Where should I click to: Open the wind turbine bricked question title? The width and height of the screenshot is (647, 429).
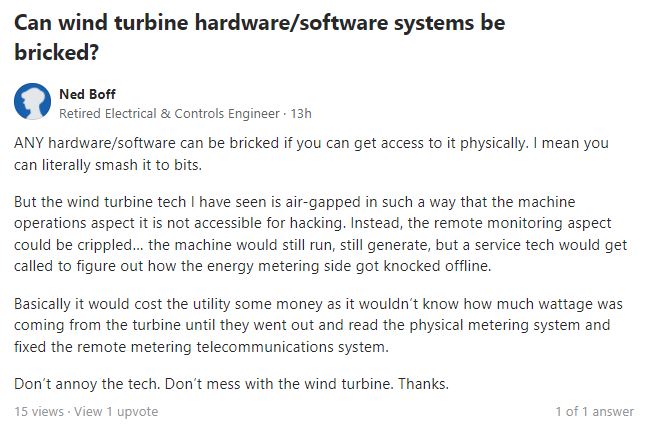point(260,37)
